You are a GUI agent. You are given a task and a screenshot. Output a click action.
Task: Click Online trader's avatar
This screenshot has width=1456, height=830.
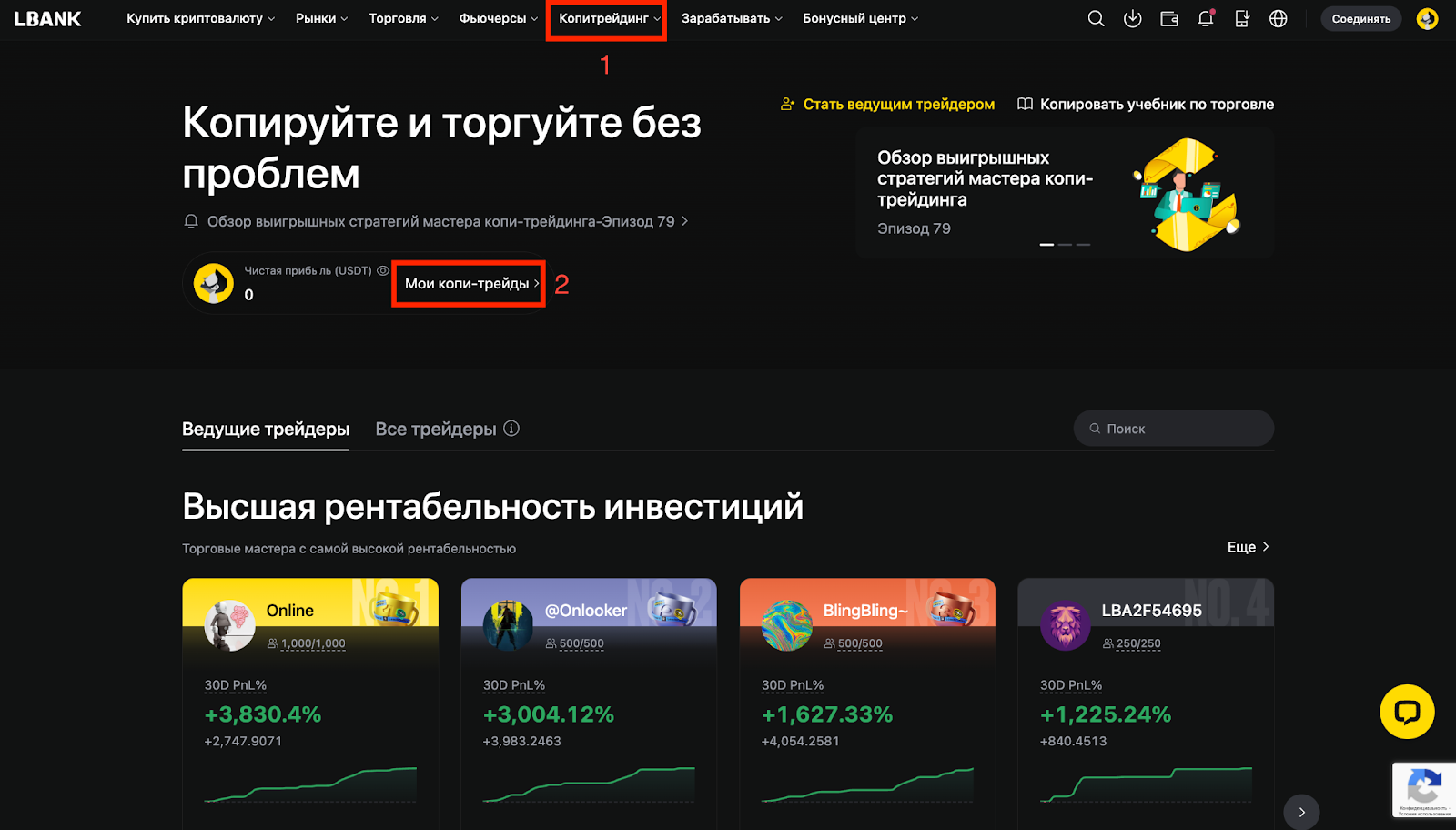point(230,625)
